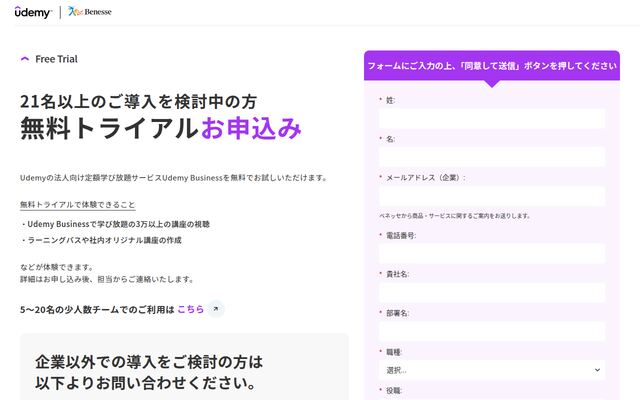The height and width of the screenshot is (400, 640).
Task: Click into the 部署名 input field
Action: (492, 331)
